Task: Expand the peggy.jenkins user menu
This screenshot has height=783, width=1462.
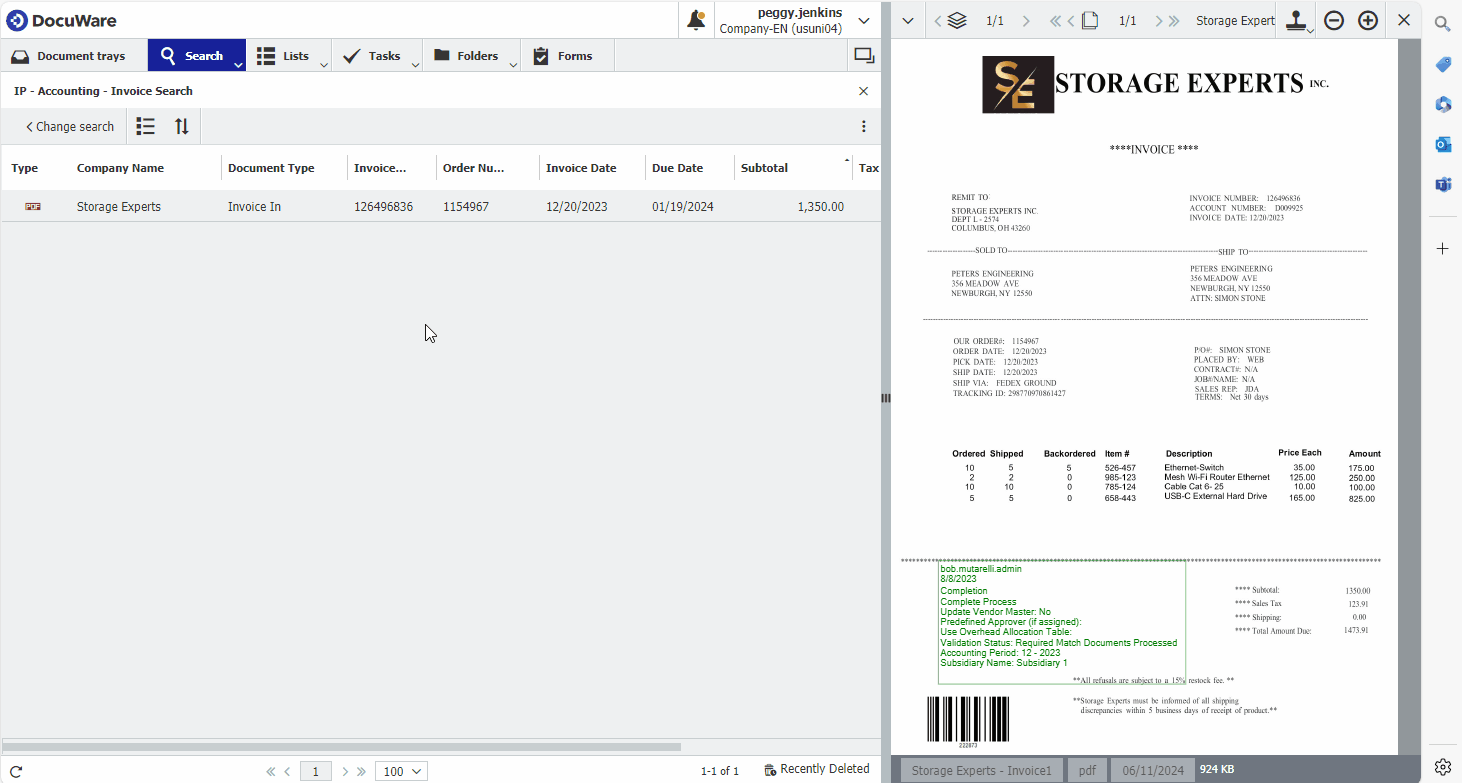Action: pos(864,20)
